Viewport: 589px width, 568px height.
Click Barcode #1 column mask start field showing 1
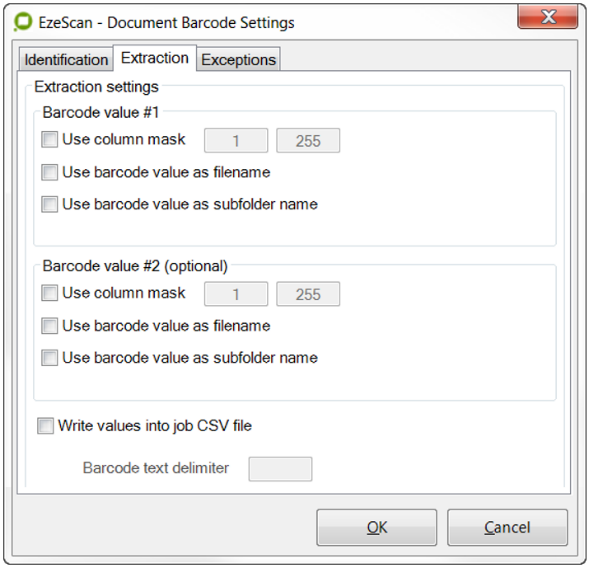click(236, 140)
